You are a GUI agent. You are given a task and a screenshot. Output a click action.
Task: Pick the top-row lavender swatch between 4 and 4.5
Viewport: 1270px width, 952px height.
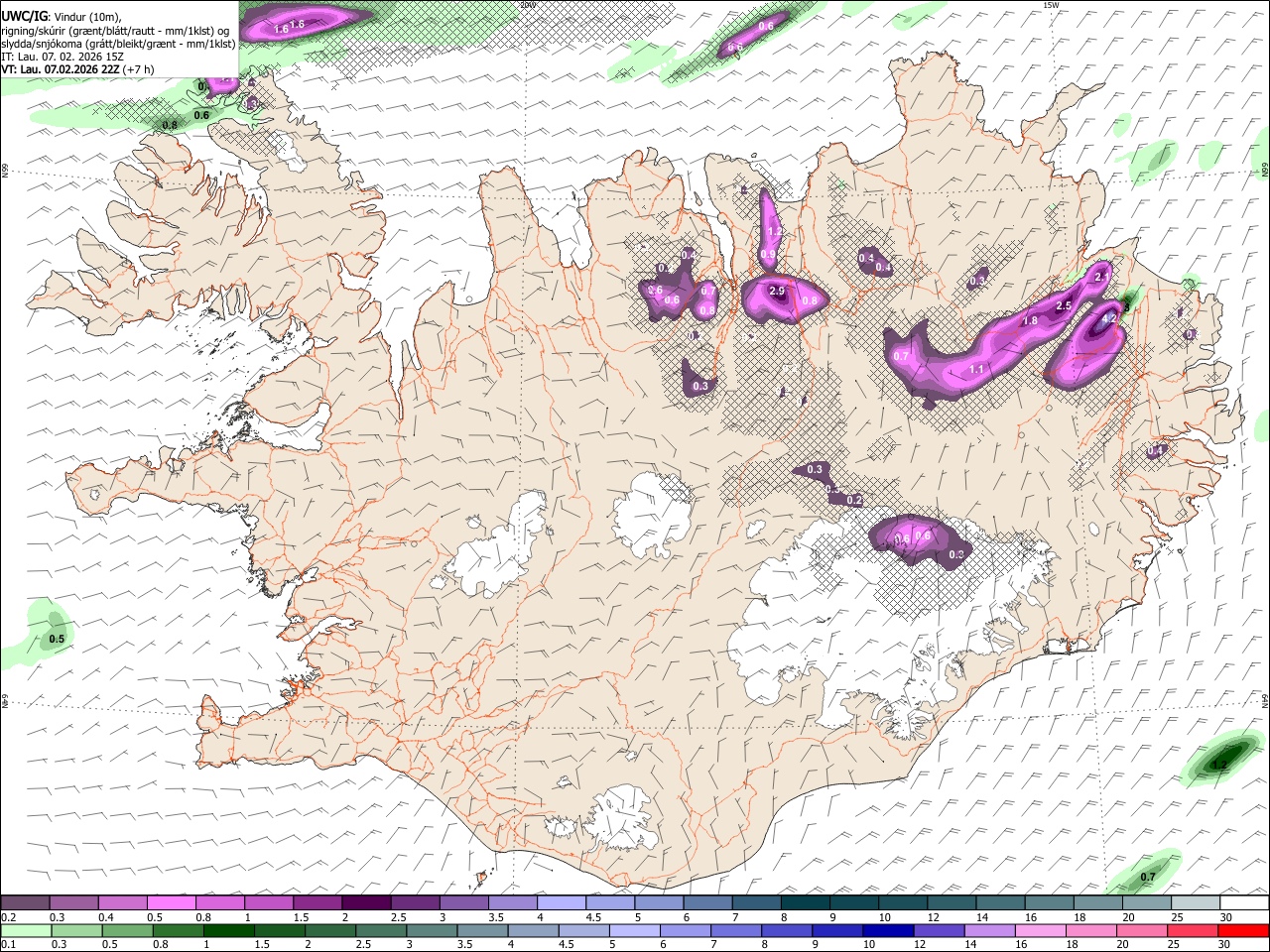(561, 903)
